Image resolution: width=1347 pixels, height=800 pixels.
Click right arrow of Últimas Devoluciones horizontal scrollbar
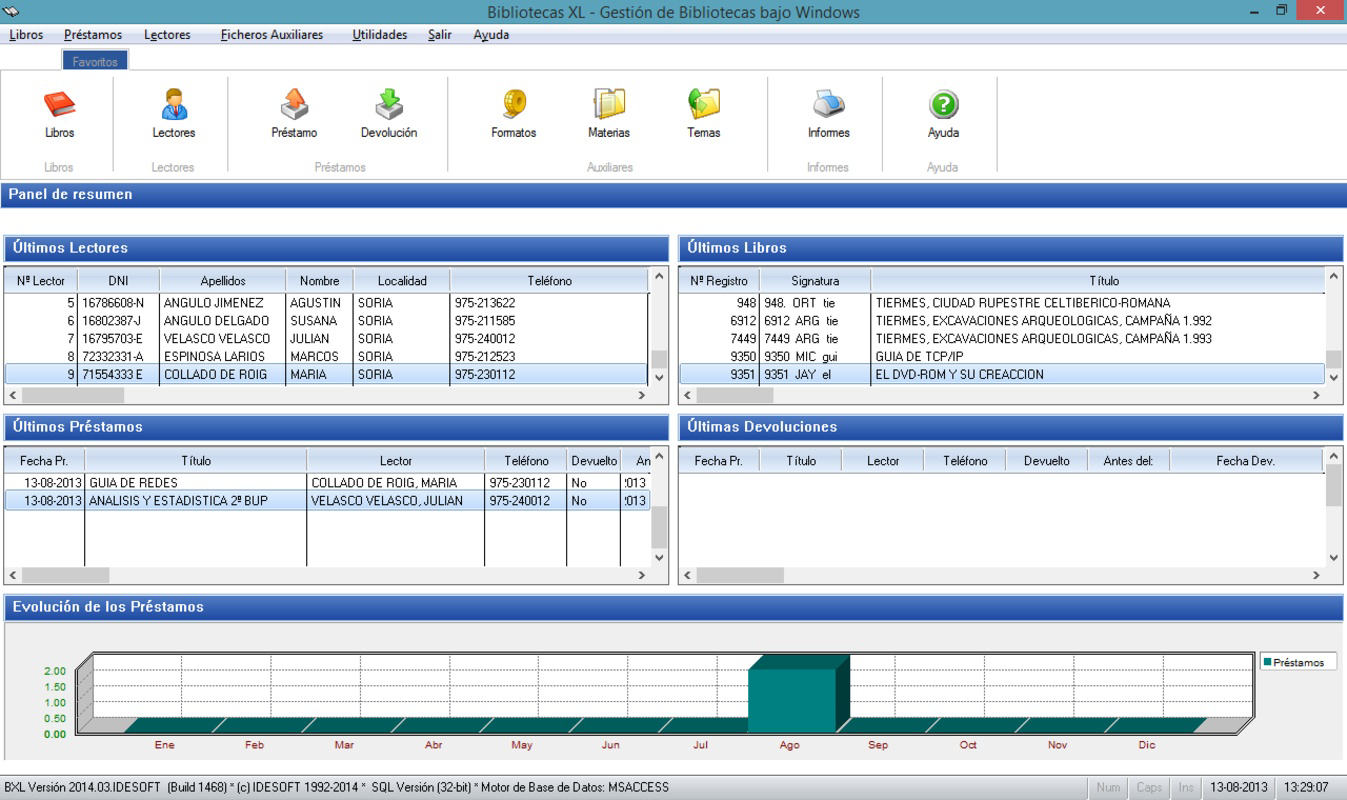click(1316, 576)
